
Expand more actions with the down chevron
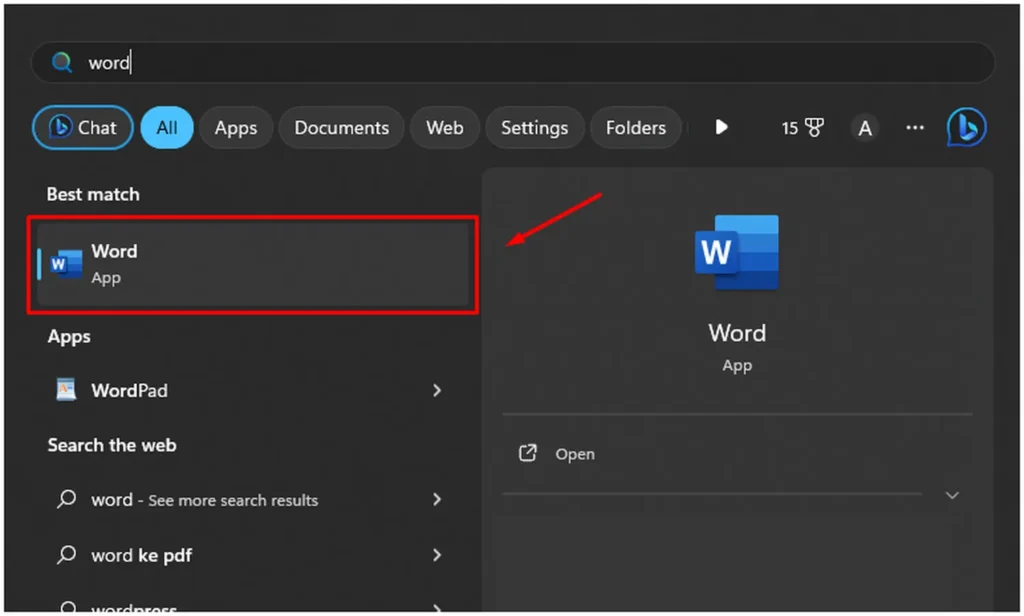[952, 495]
